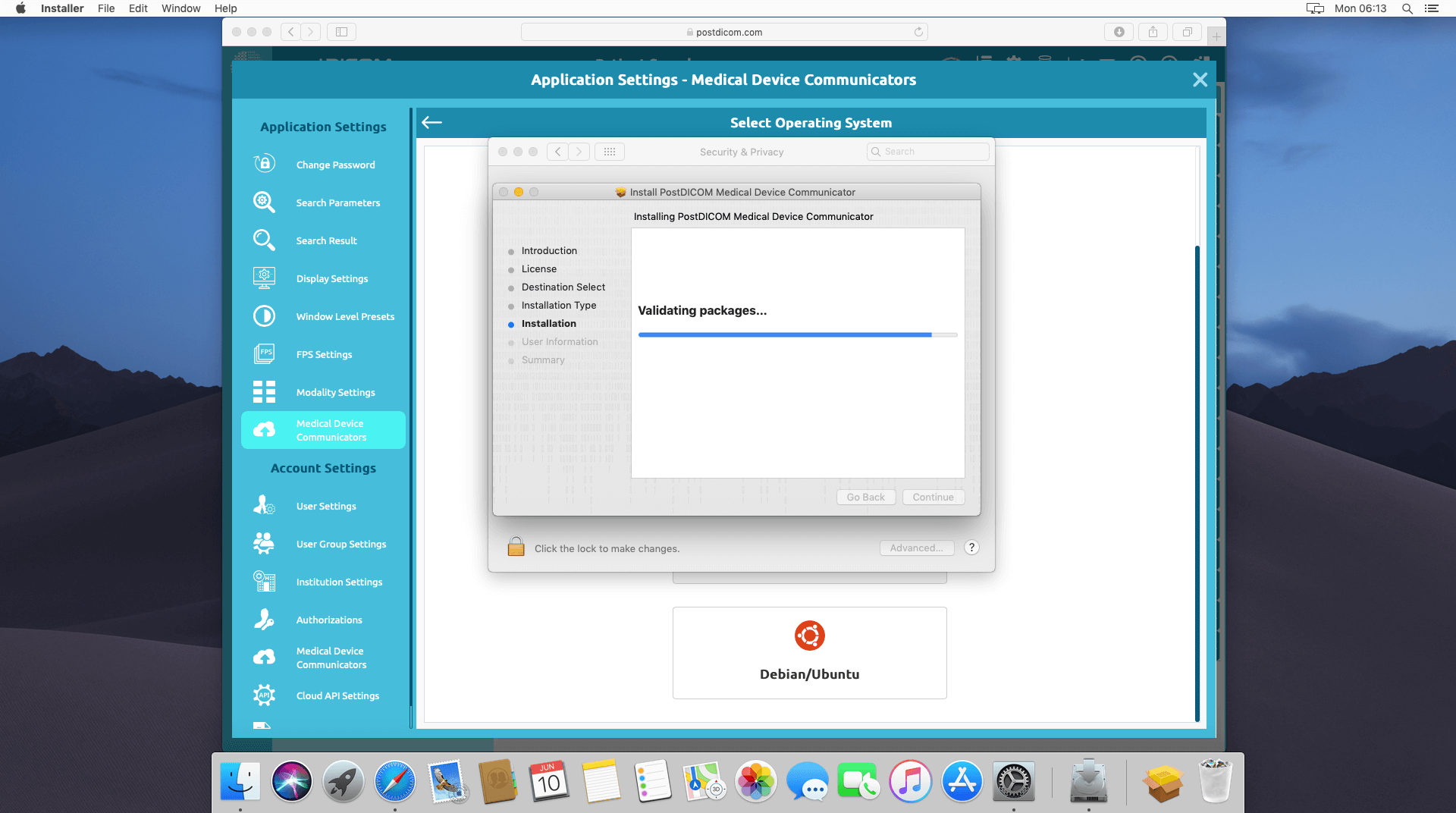Image resolution: width=1456 pixels, height=813 pixels.
Task: Open Trash in the Dock
Action: (1216, 782)
